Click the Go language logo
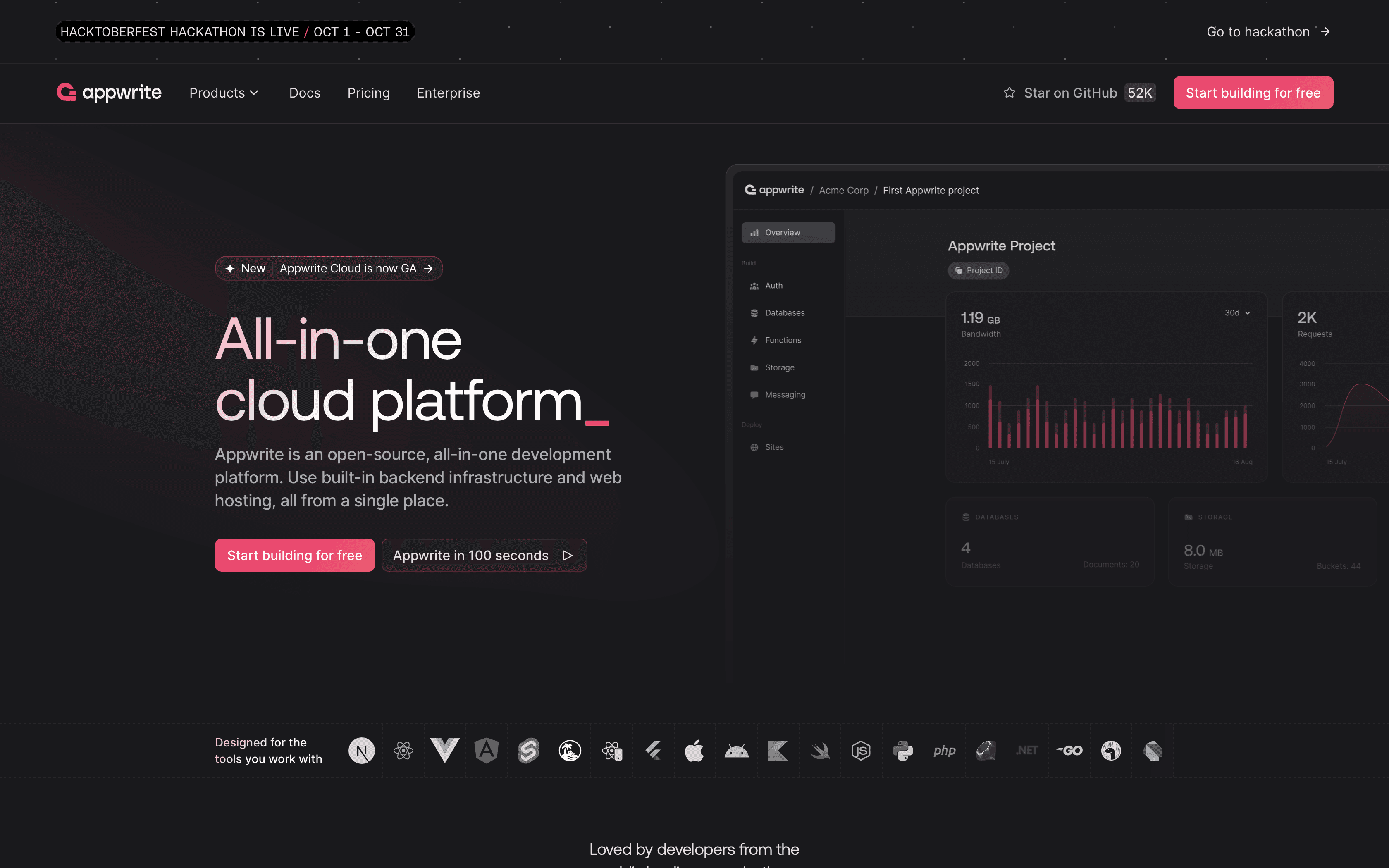Image resolution: width=1389 pixels, height=868 pixels. (1069, 750)
